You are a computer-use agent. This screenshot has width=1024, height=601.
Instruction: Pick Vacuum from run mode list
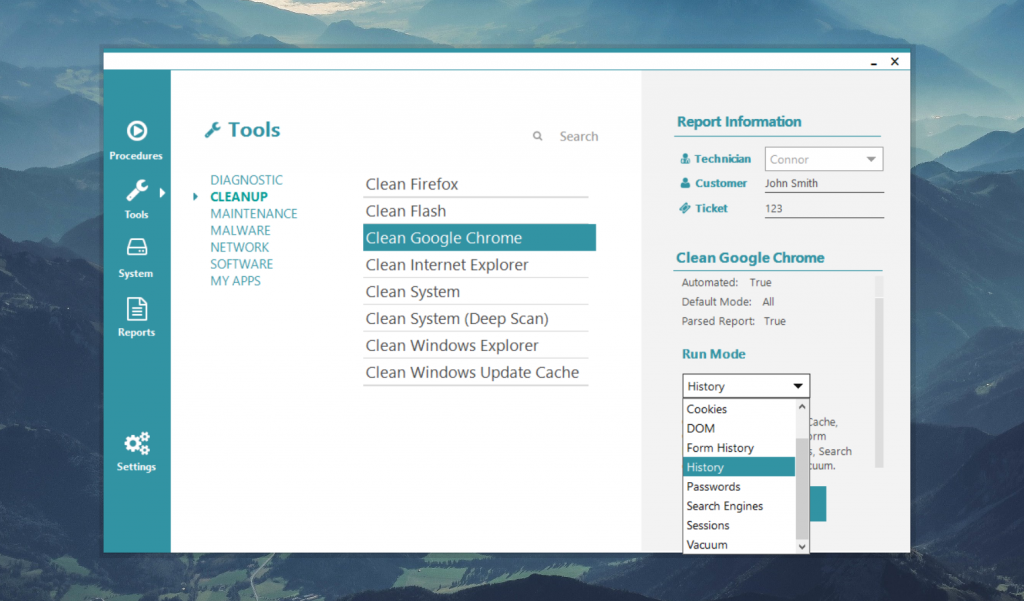tap(739, 544)
